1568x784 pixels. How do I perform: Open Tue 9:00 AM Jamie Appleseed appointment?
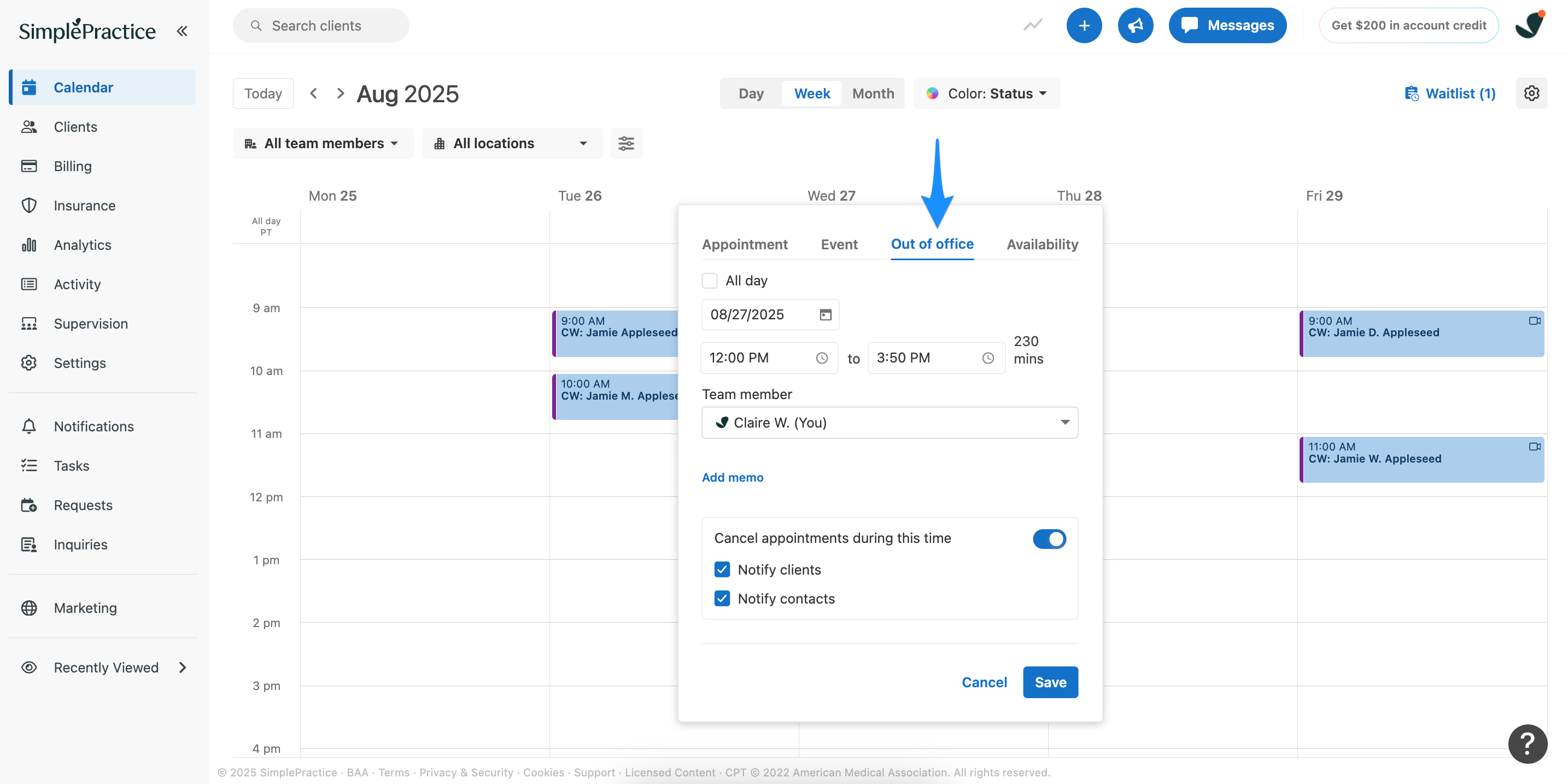pyautogui.click(x=616, y=333)
